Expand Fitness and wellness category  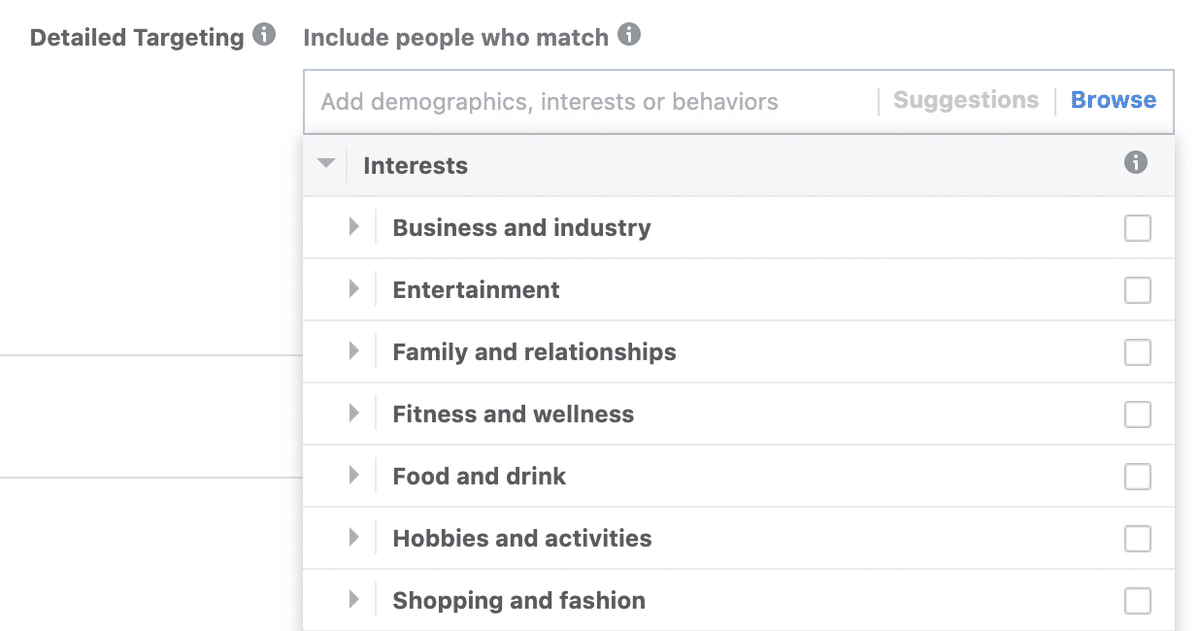click(x=354, y=413)
